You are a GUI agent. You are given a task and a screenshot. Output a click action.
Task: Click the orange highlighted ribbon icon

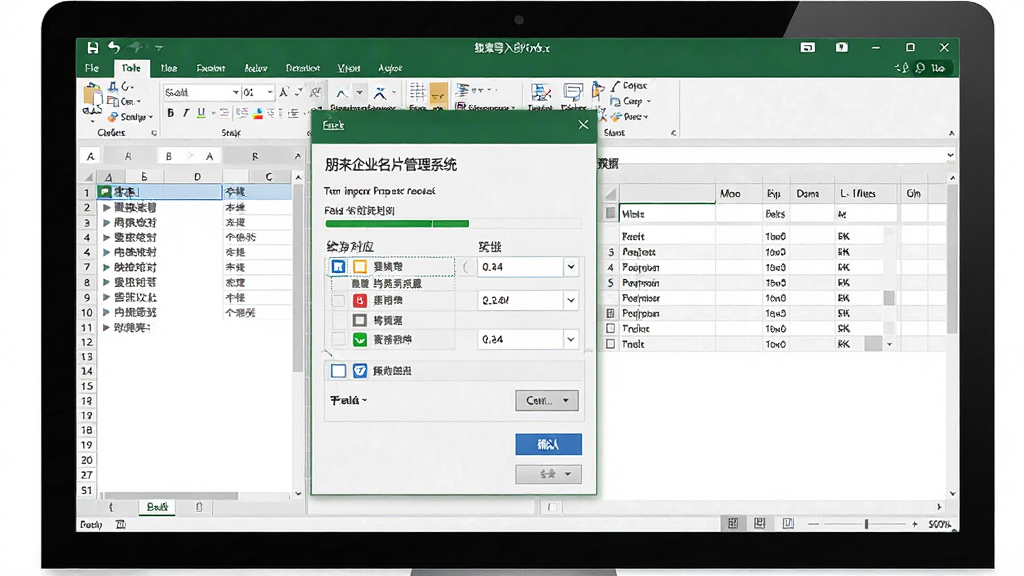[439, 94]
